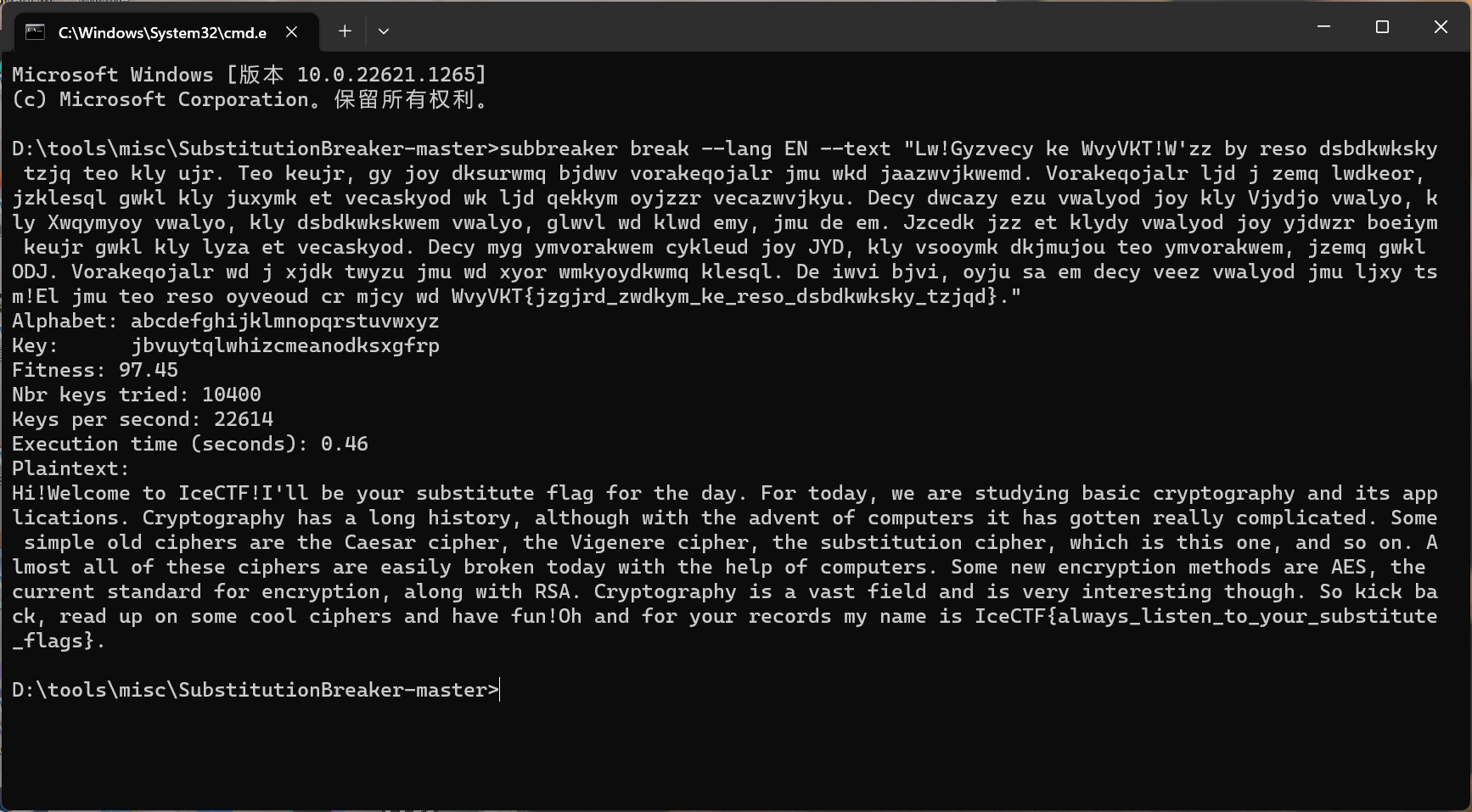Click the empty title bar area
The width and height of the screenshot is (1472, 812).
pos(849,27)
